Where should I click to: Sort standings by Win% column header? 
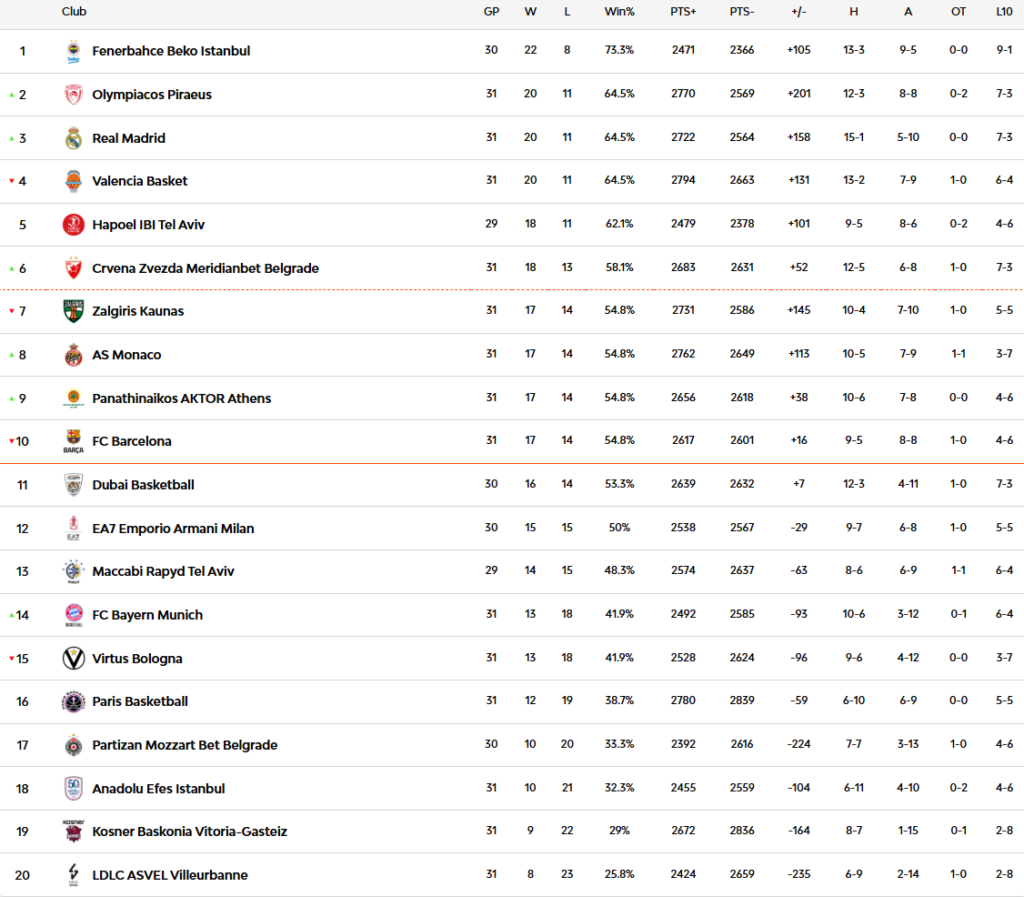pyautogui.click(x=619, y=12)
